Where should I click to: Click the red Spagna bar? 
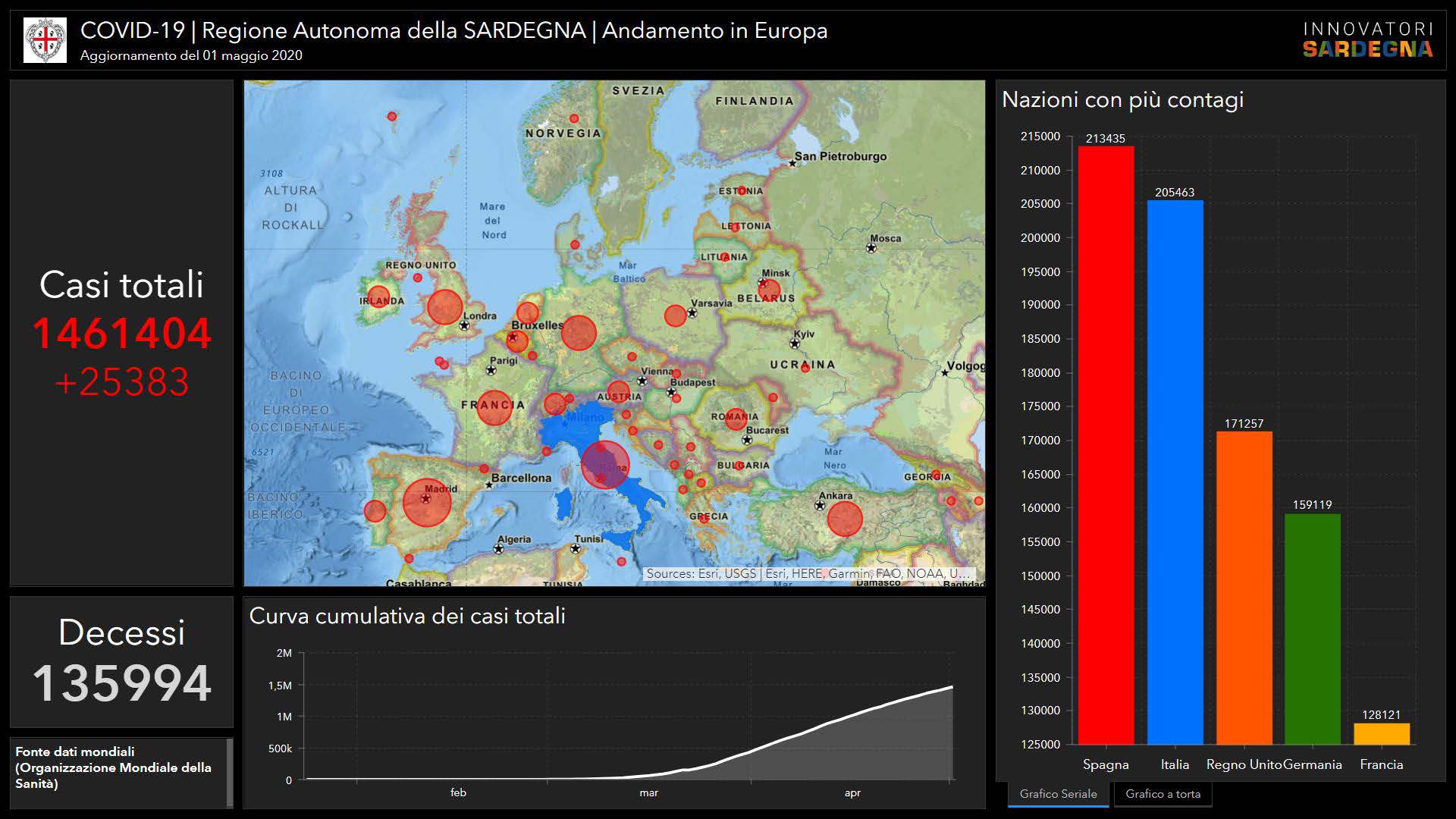pos(1106,445)
